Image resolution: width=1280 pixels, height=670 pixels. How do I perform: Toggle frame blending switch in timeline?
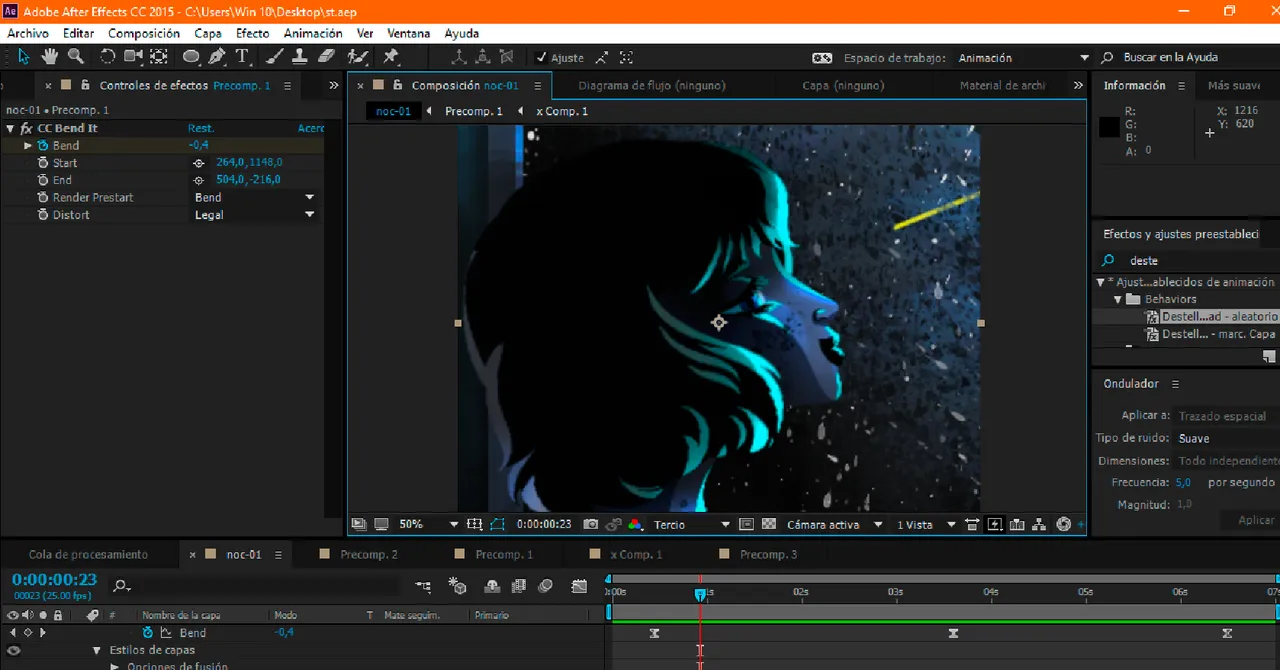(519, 586)
